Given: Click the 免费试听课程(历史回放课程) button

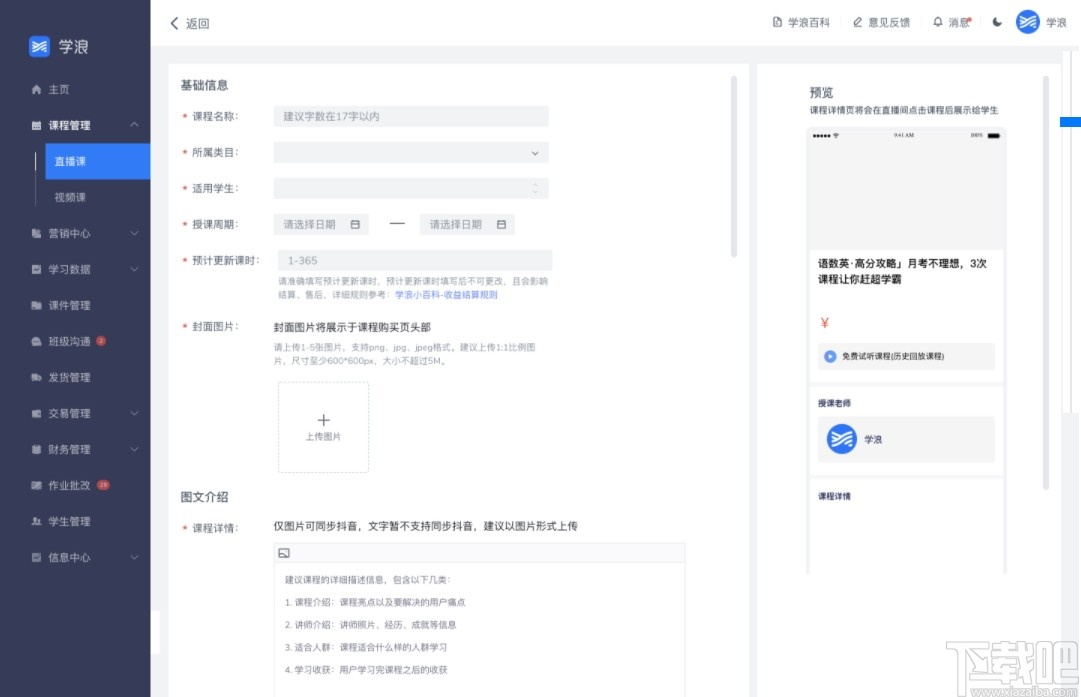Looking at the screenshot, I should point(906,356).
